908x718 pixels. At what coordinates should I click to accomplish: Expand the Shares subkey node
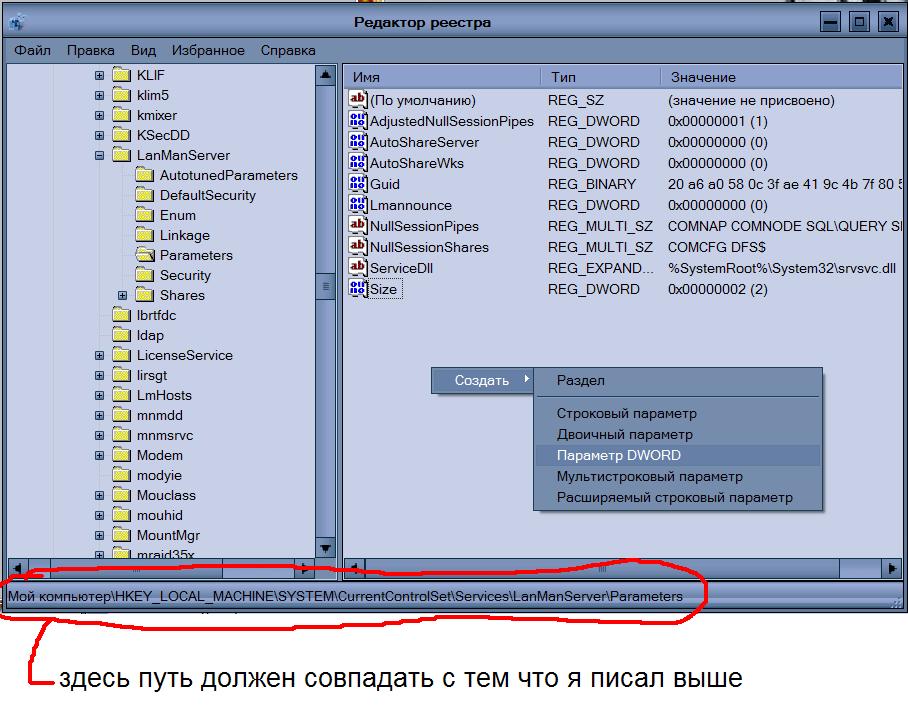(x=123, y=295)
